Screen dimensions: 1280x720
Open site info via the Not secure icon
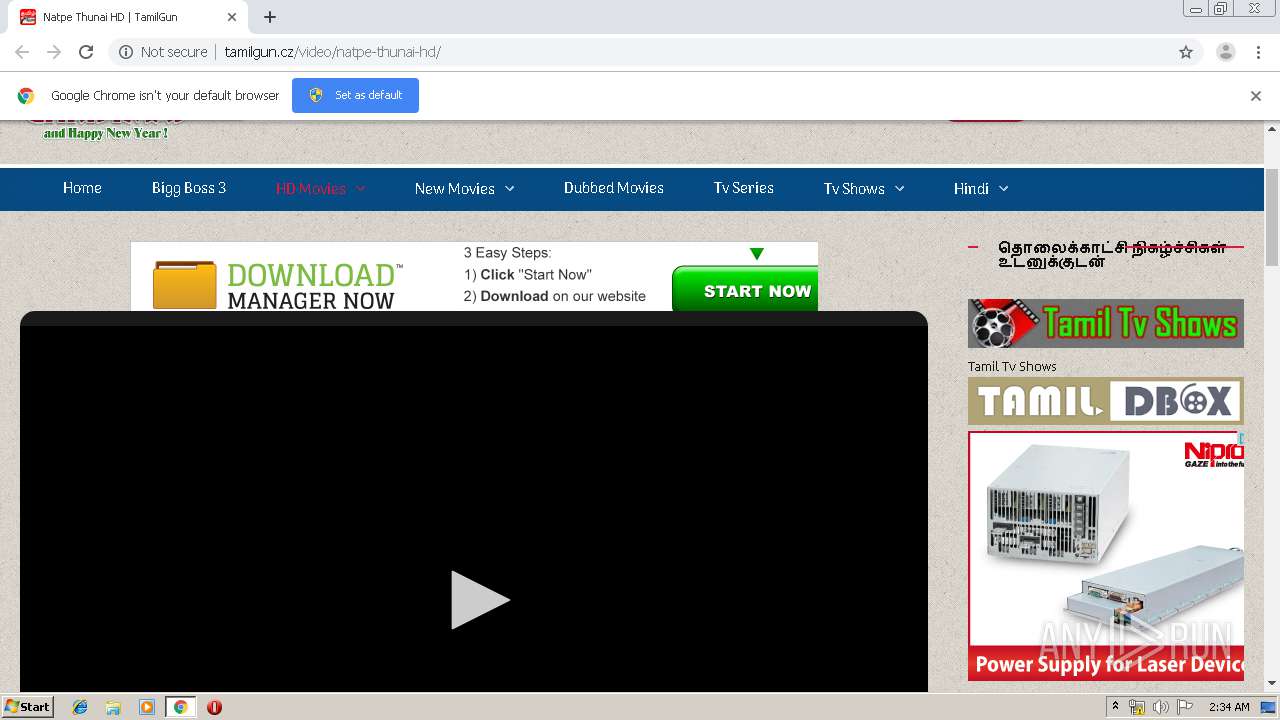[x=126, y=52]
